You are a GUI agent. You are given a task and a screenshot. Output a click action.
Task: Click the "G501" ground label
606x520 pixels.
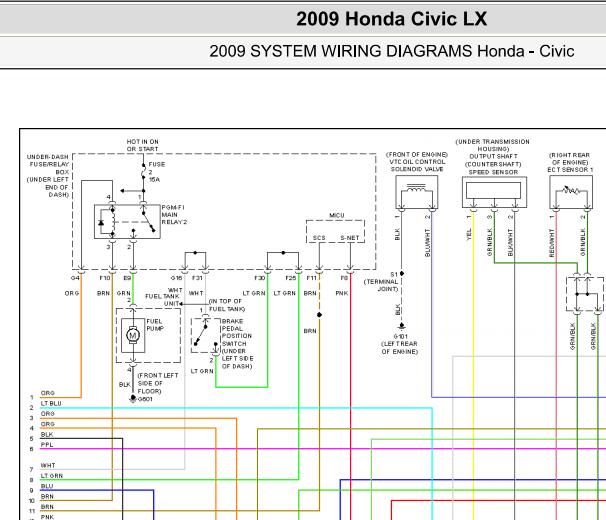tap(145, 399)
